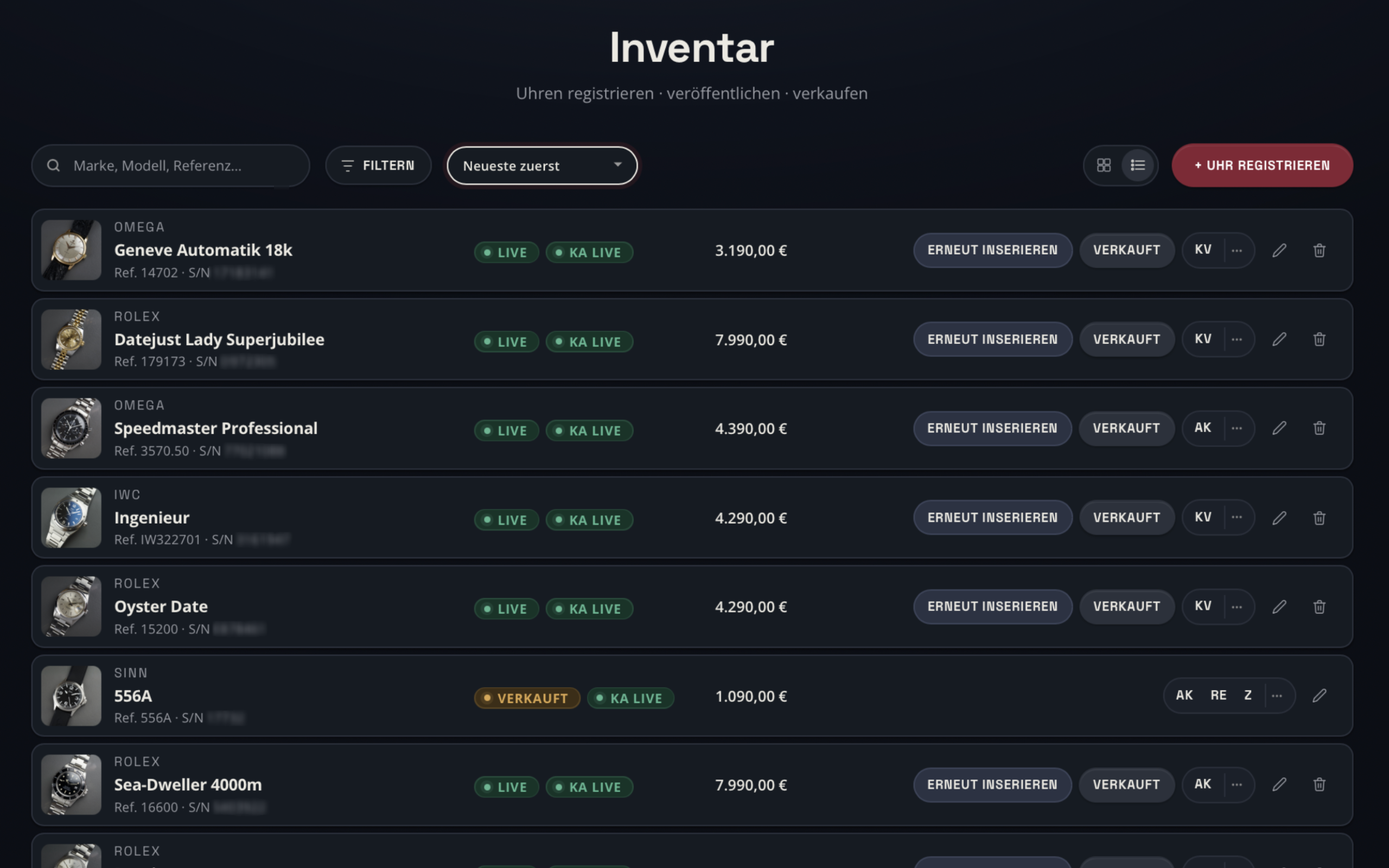Expand more options dots for Oyster Date
The width and height of the screenshot is (1389, 868).
tap(1237, 607)
